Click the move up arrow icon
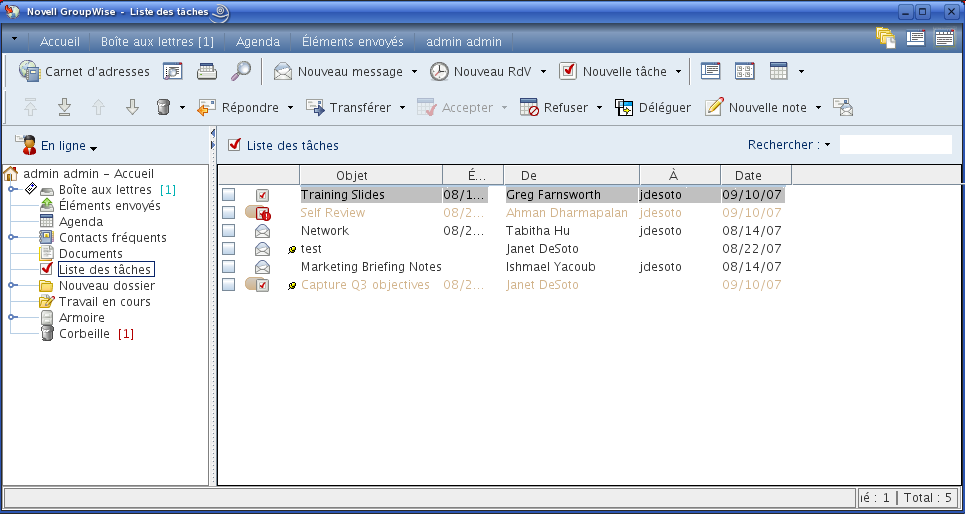This screenshot has width=966, height=514. coord(98,107)
